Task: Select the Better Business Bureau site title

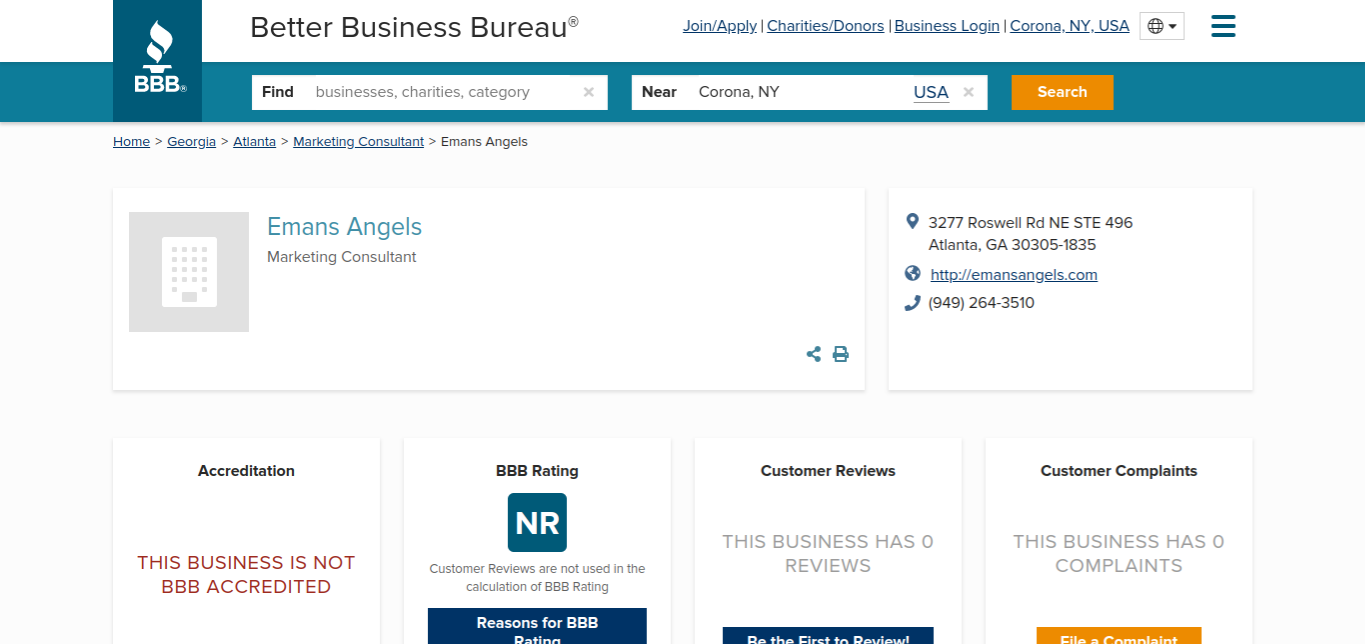Action: click(414, 28)
